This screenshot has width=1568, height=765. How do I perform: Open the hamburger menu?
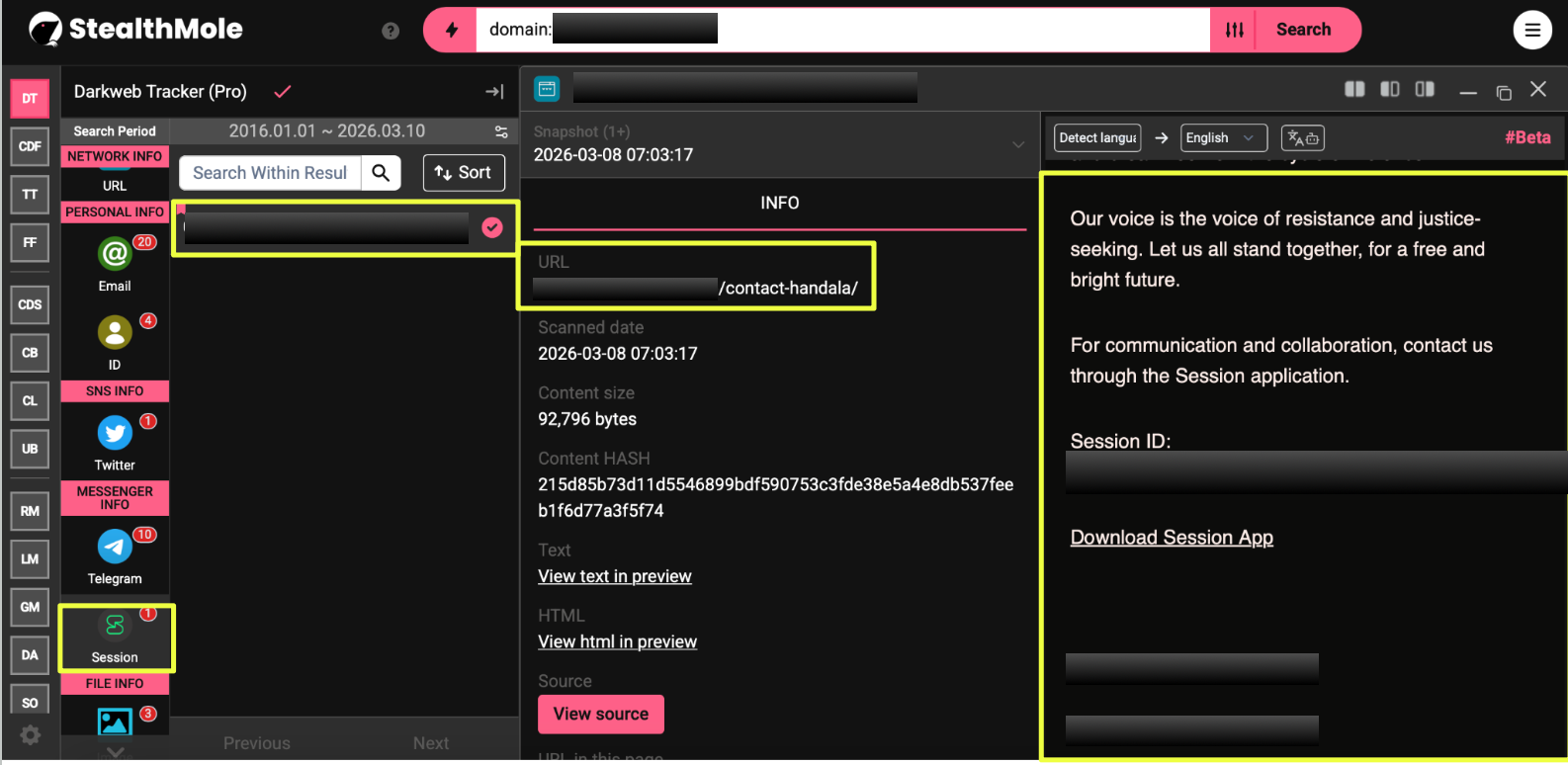coord(1531,30)
